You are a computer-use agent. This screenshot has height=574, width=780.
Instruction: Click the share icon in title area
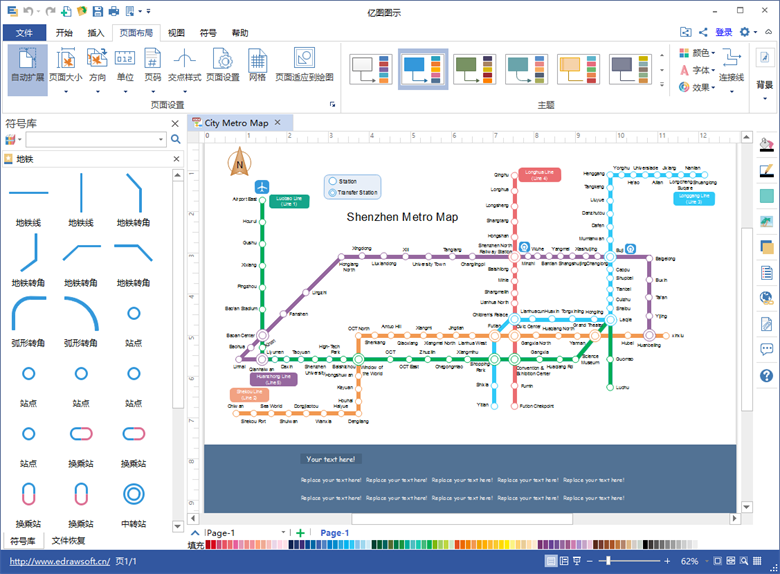tap(703, 32)
